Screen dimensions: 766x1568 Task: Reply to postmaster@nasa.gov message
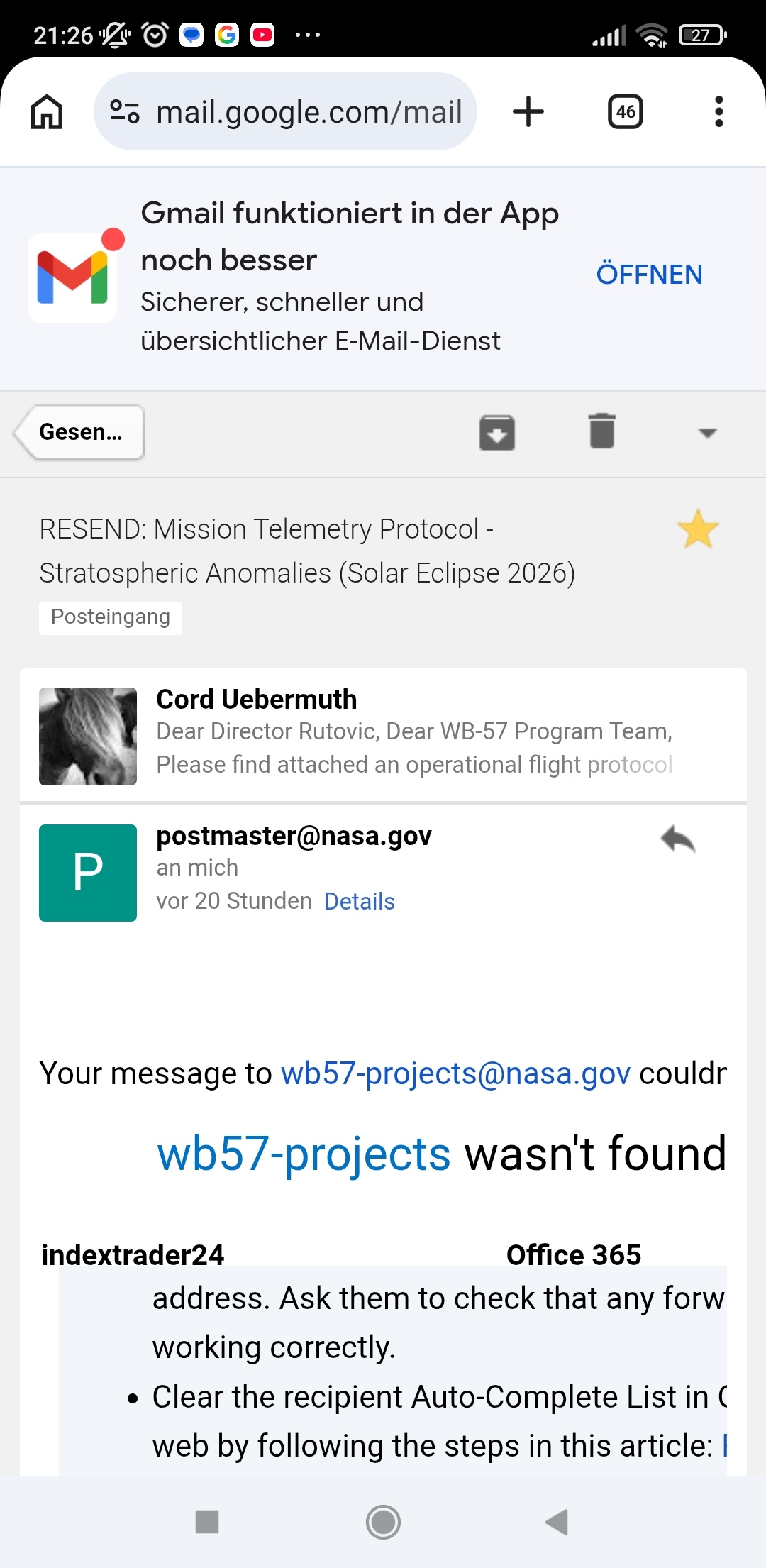coord(678,839)
